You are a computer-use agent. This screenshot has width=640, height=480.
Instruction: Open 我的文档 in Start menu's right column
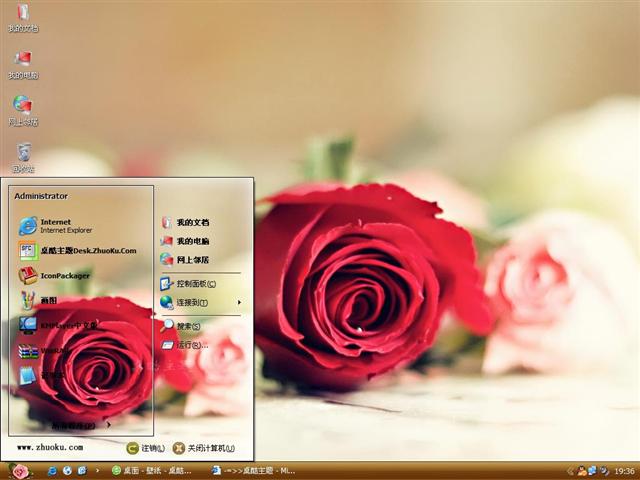tap(185, 222)
